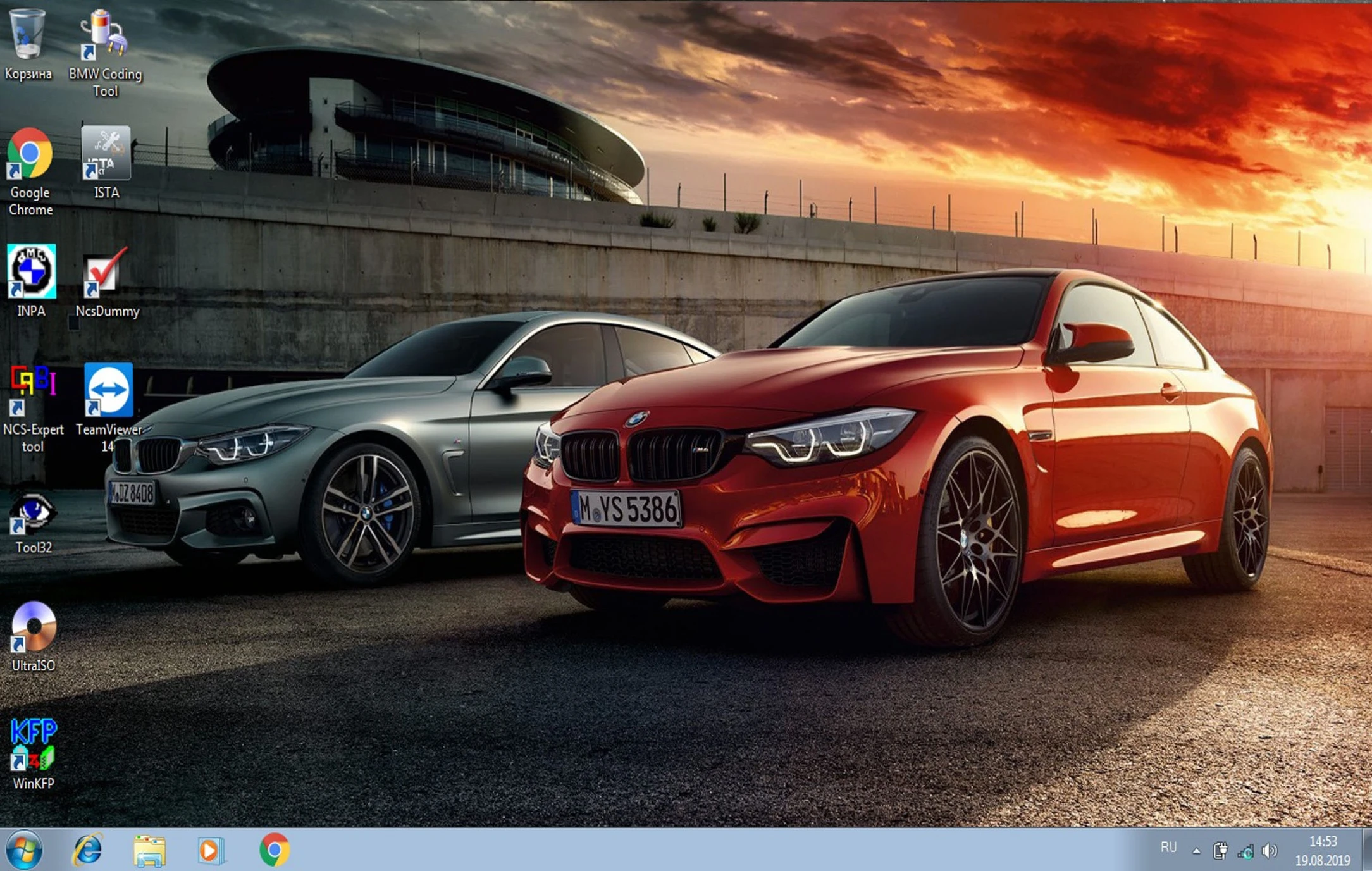
Task: Show hidden tray icons arrow
Action: [x=1196, y=851]
